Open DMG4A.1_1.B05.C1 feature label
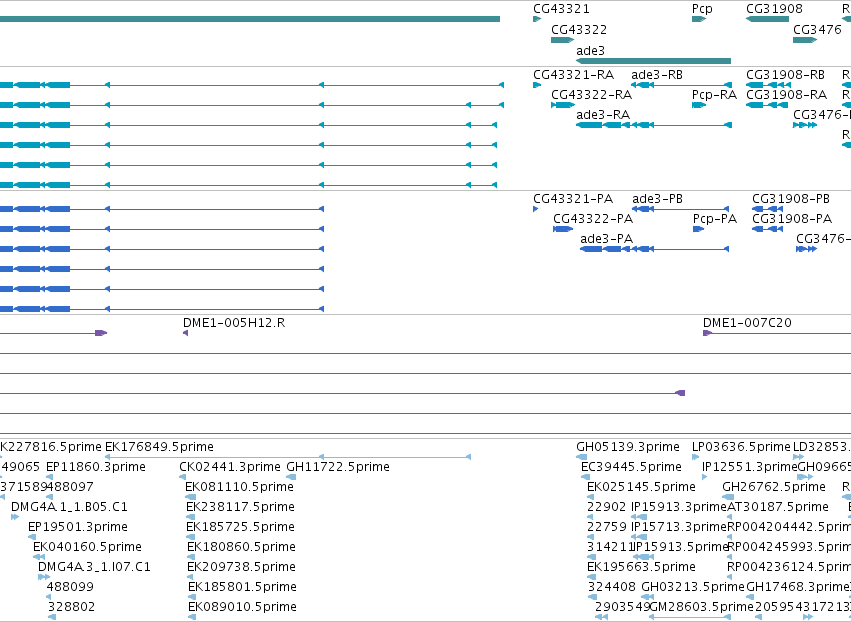The width and height of the screenshot is (851, 622). [x=69, y=507]
